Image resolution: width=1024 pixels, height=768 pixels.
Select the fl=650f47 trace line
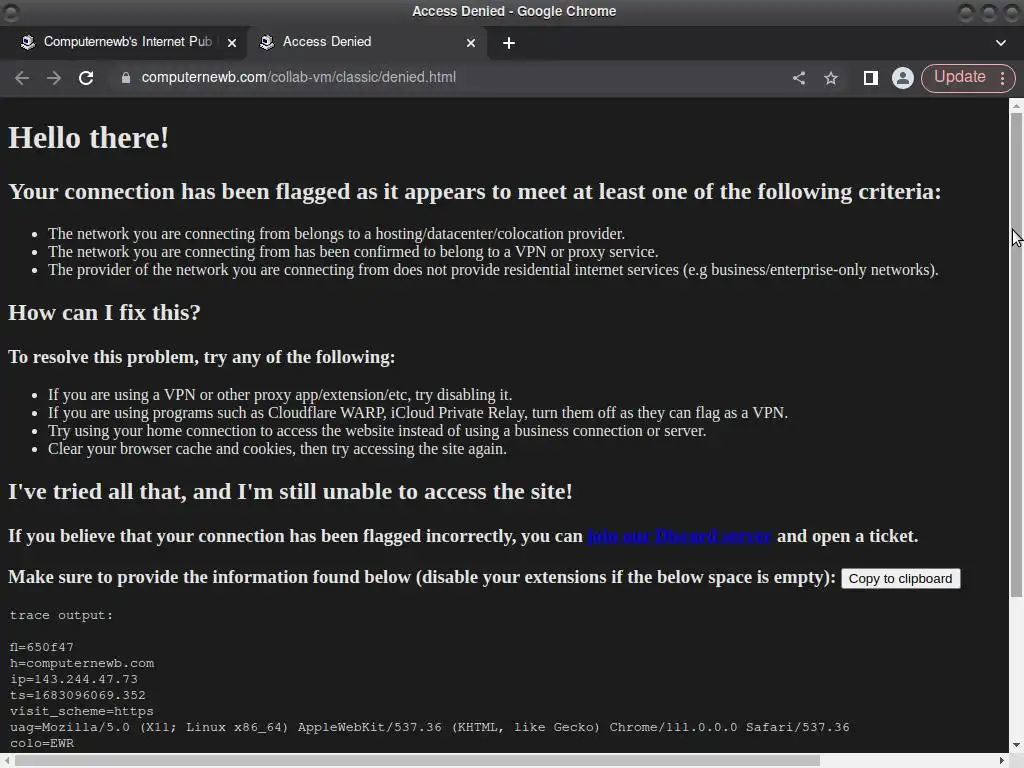click(42, 647)
